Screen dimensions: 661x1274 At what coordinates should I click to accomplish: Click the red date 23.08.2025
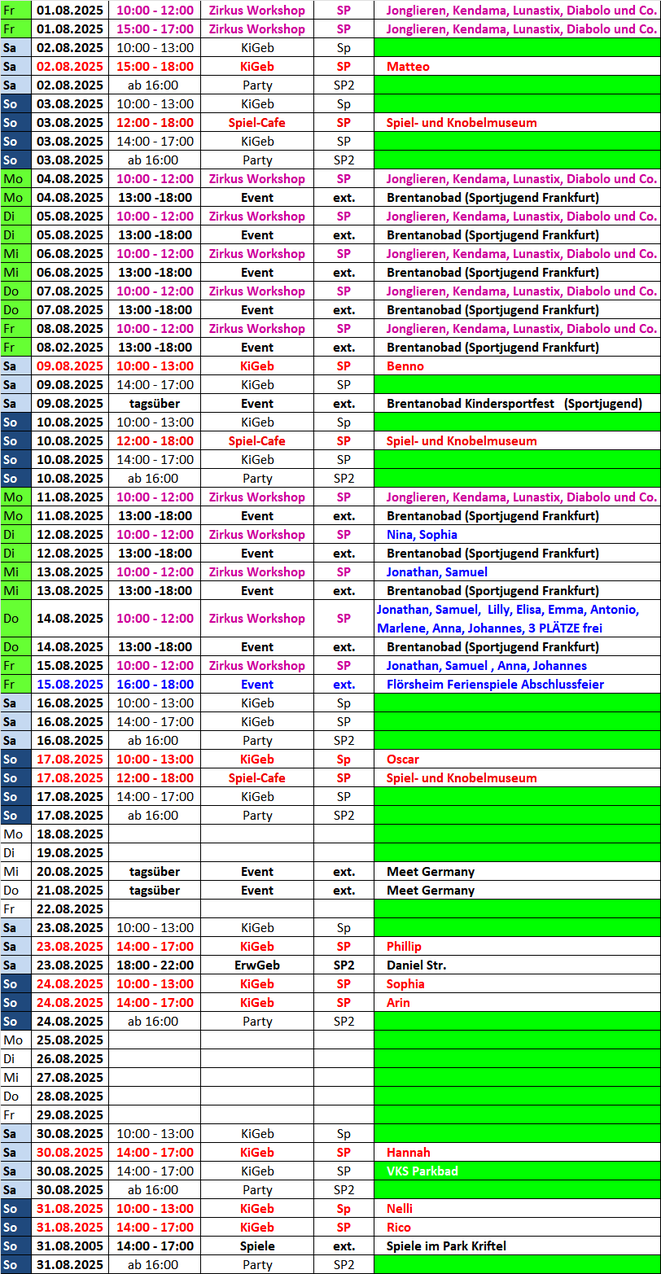click(x=69, y=946)
